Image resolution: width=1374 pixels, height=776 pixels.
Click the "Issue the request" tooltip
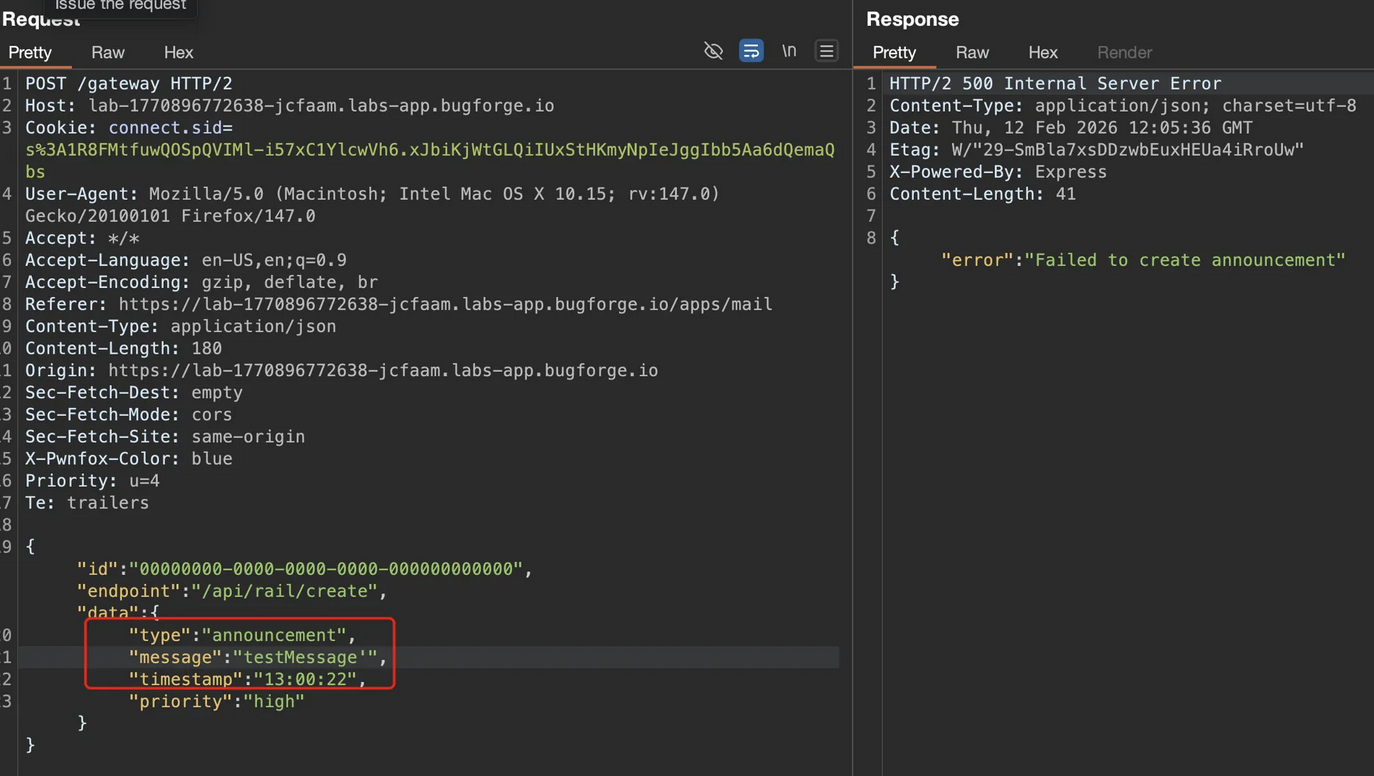tap(120, 6)
